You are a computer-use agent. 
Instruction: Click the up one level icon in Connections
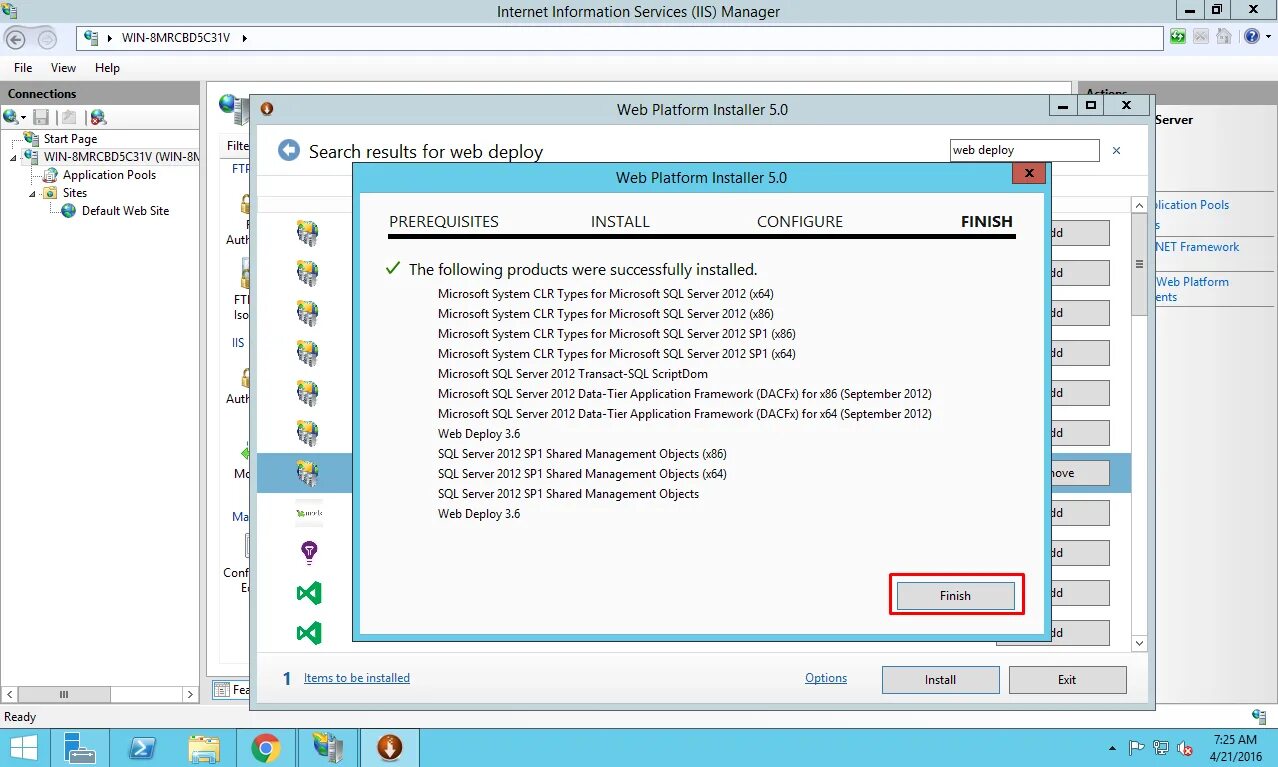(70, 117)
